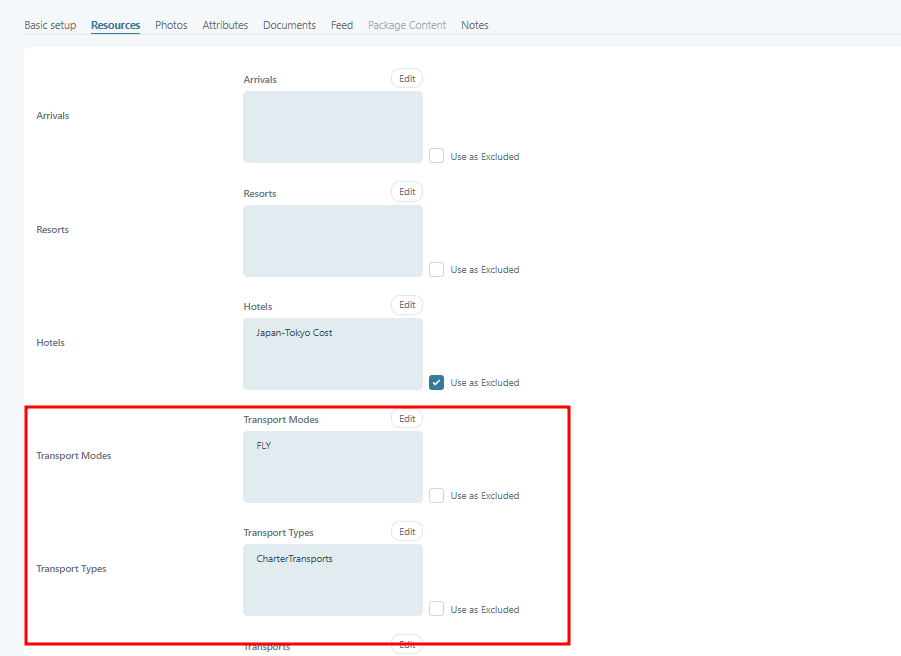Screen dimensions: 901x656
Task: Click the Hotels box containing Japan-Tokyo Cost
Action: coord(332,354)
